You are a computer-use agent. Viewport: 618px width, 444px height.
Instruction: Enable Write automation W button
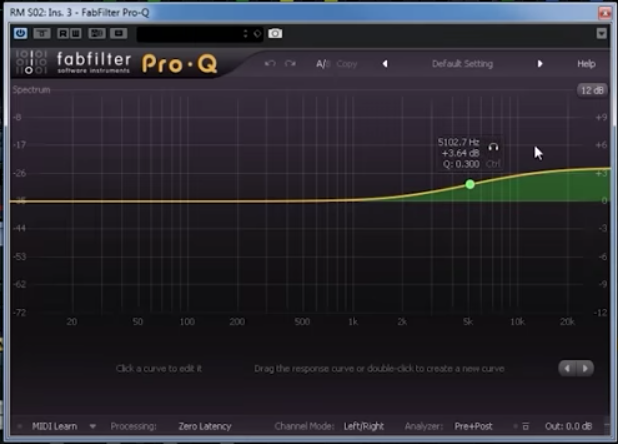76,33
